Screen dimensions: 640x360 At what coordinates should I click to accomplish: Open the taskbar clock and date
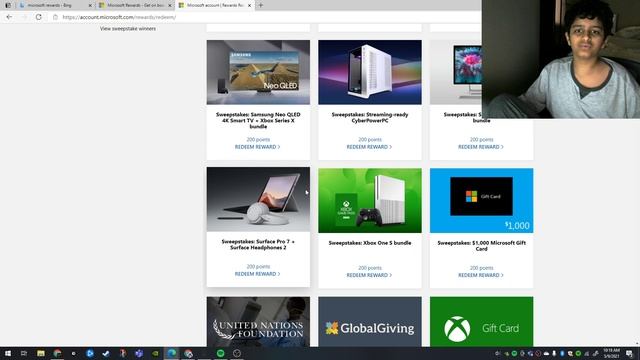(611, 353)
